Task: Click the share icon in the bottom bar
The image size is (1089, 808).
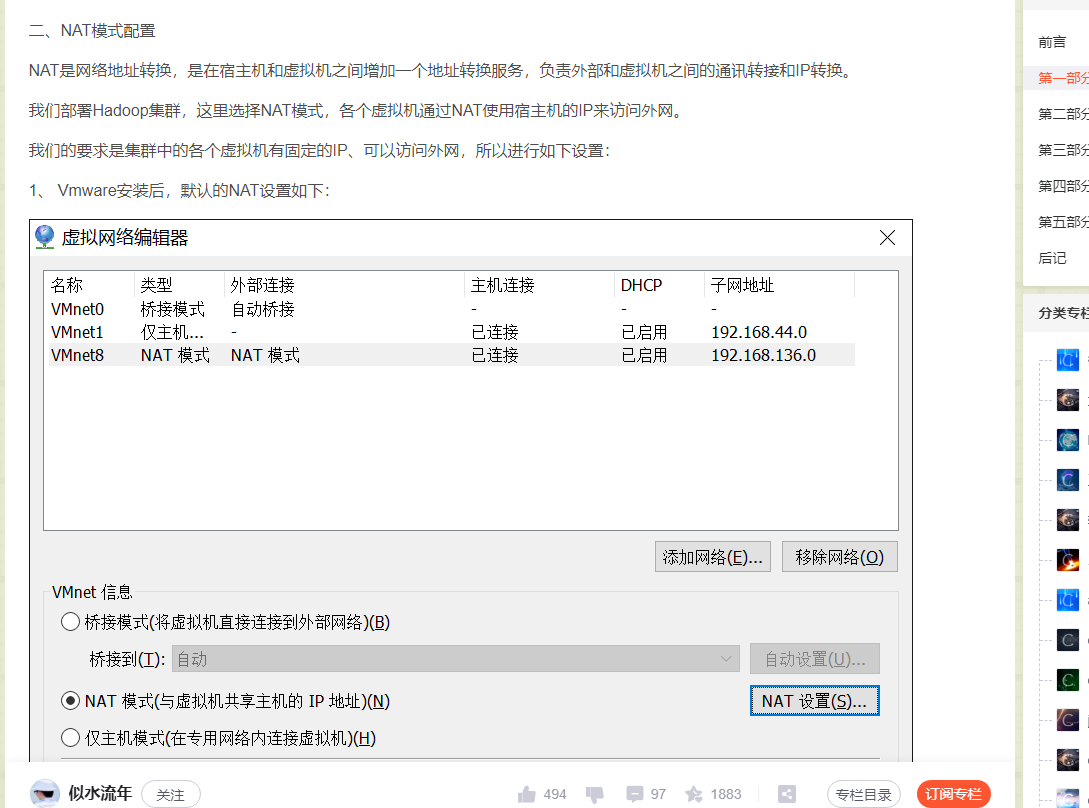Action: tap(787, 794)
